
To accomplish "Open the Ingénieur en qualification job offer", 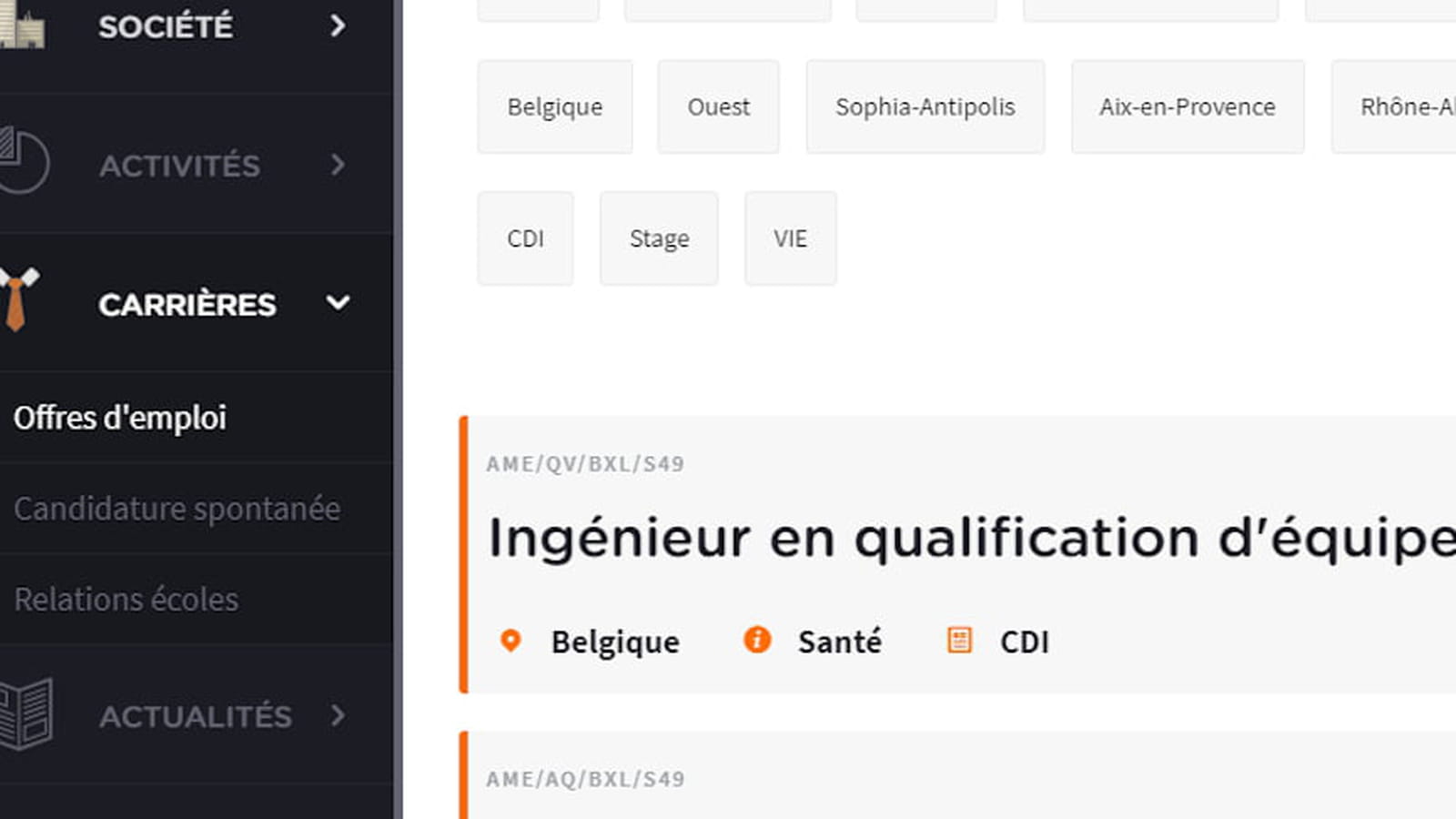I will pyautogui.click(x=972, y=538).
